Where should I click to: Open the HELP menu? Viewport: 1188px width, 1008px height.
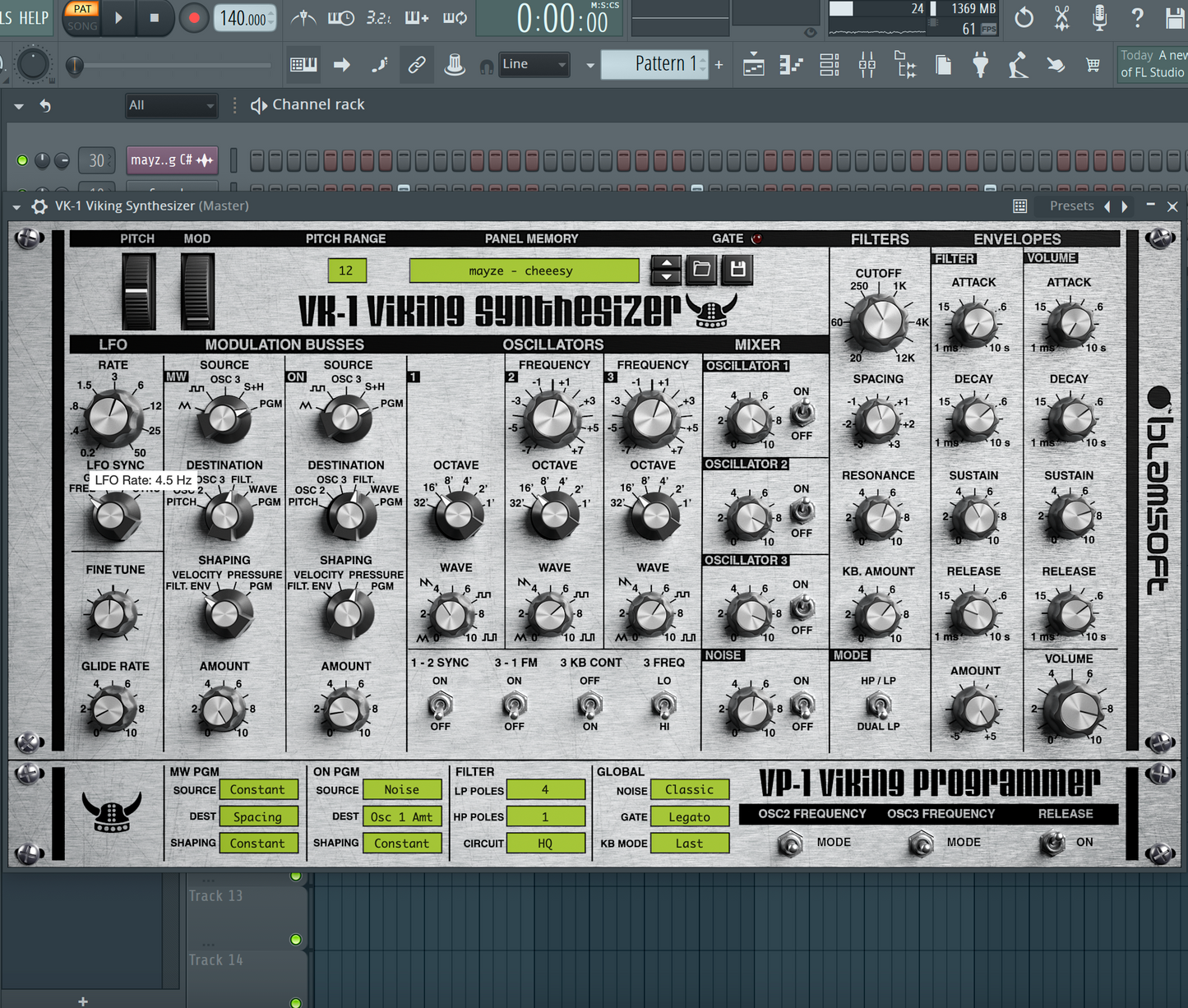tap(34, 17)
